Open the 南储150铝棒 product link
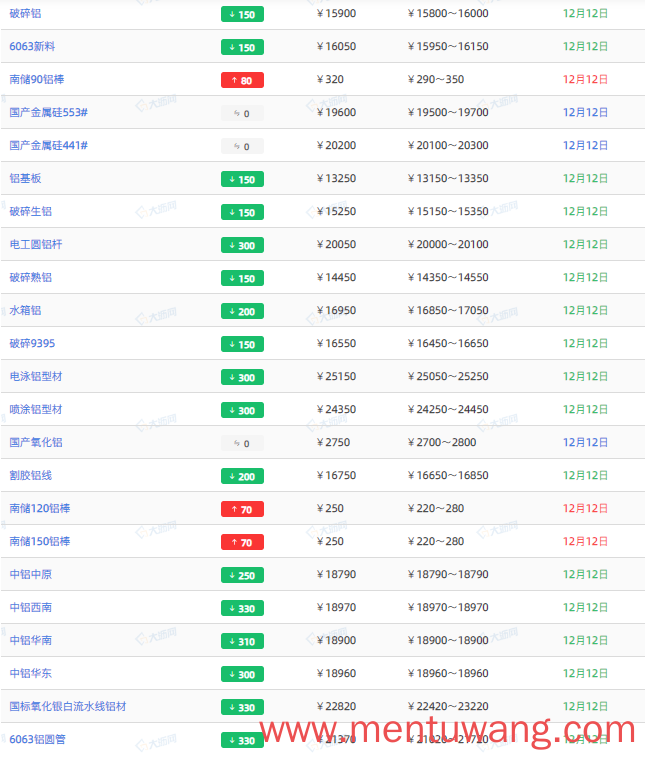645x760 pixels. point(40,541)
